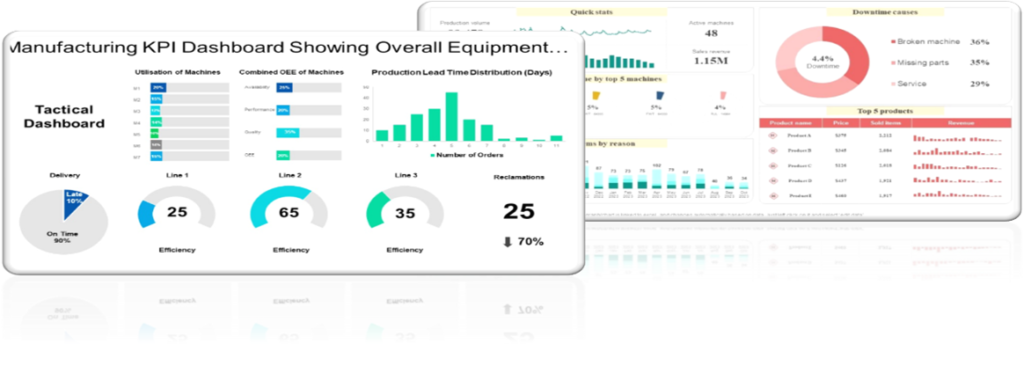The height and width of the screenshot is (373, 1024).
Task: Click the Line 2 efficiency gauge showing 65
Action: coord(289,208)
